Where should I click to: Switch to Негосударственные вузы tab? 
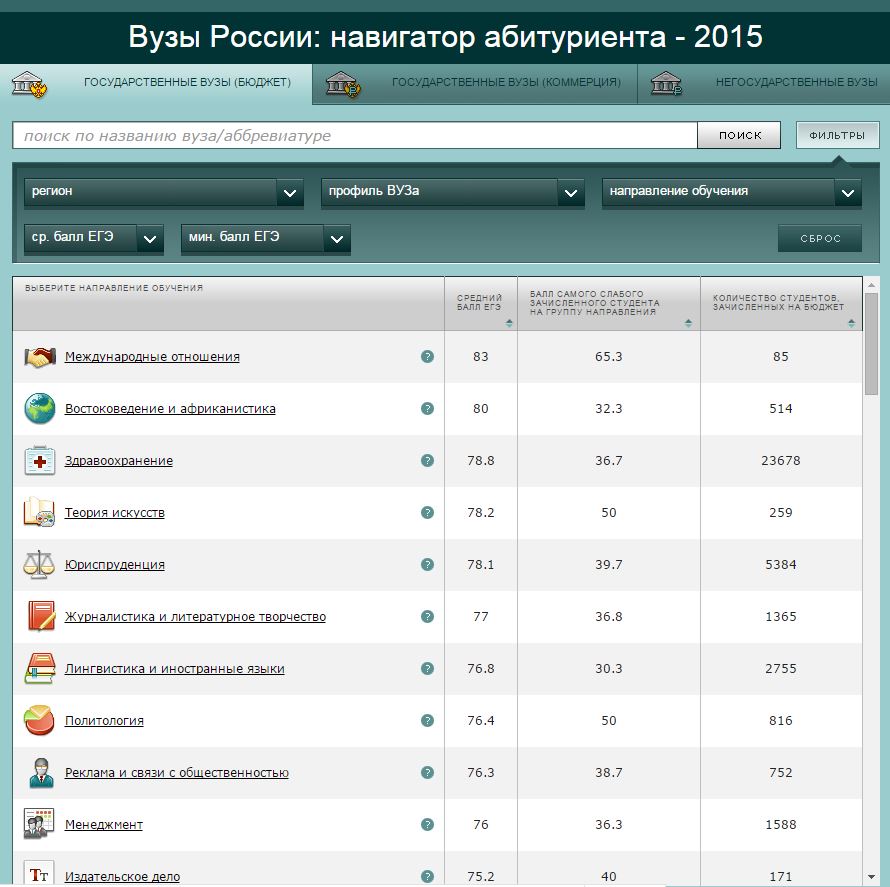click(765, 84)
